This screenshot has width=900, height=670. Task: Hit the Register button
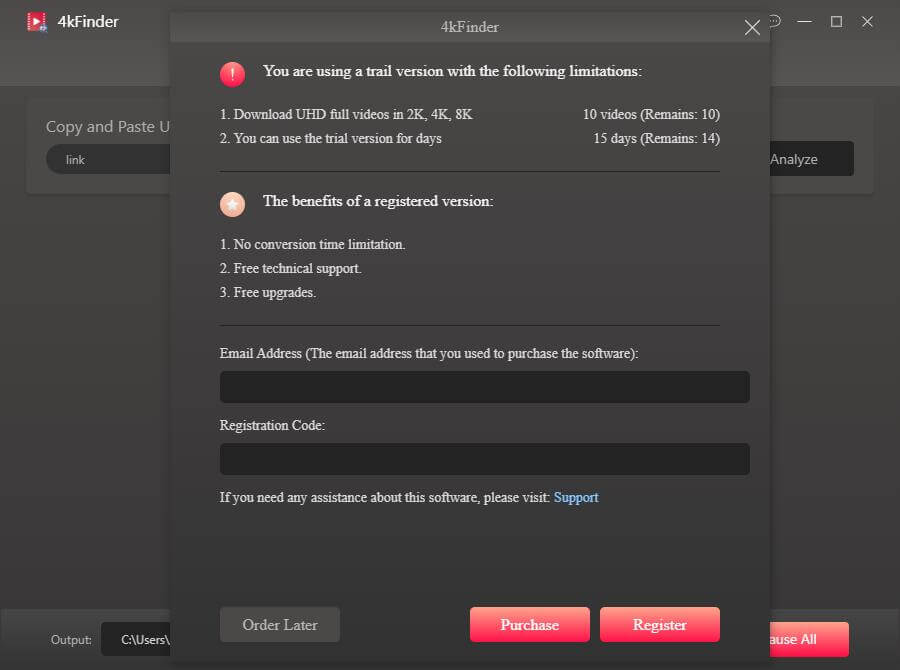659,625
